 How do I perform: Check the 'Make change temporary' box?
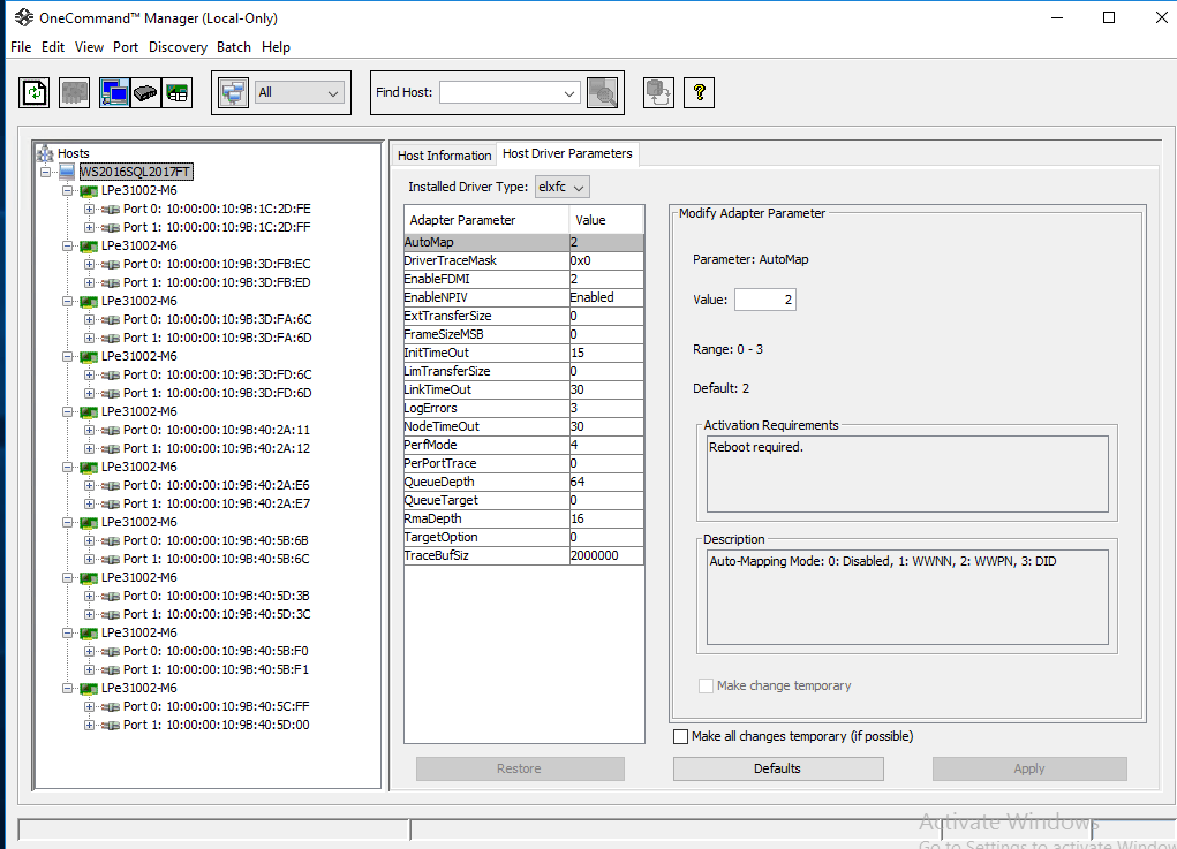[x=706, y=685]
